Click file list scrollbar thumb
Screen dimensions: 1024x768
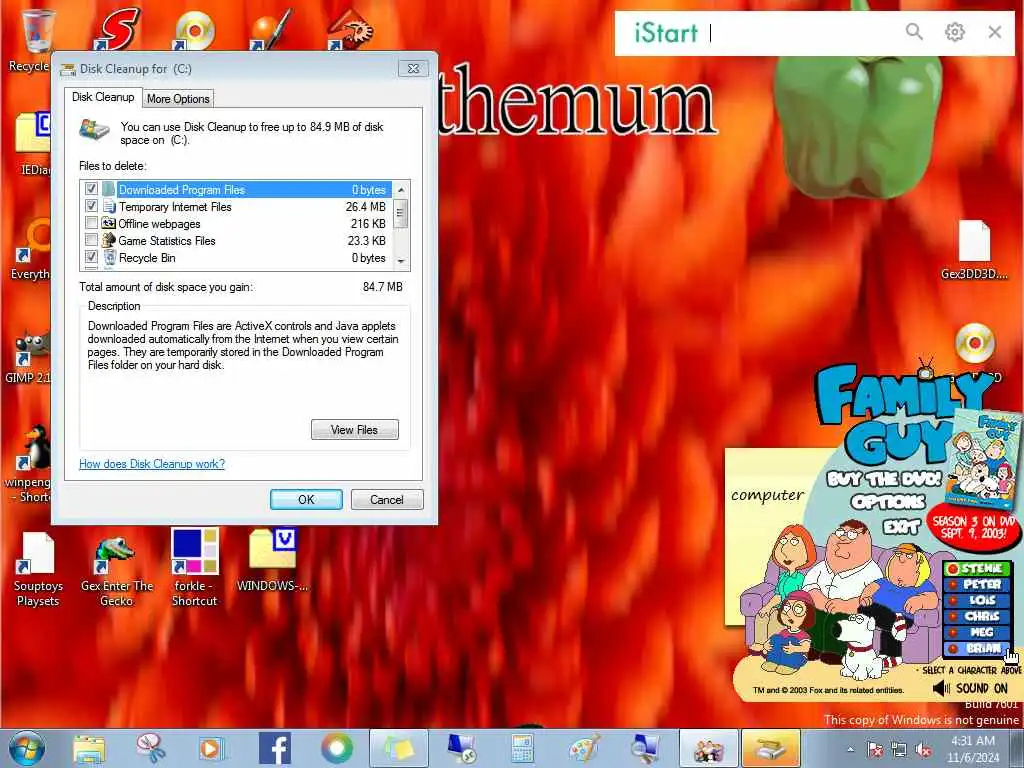click(x=401, y=213)
